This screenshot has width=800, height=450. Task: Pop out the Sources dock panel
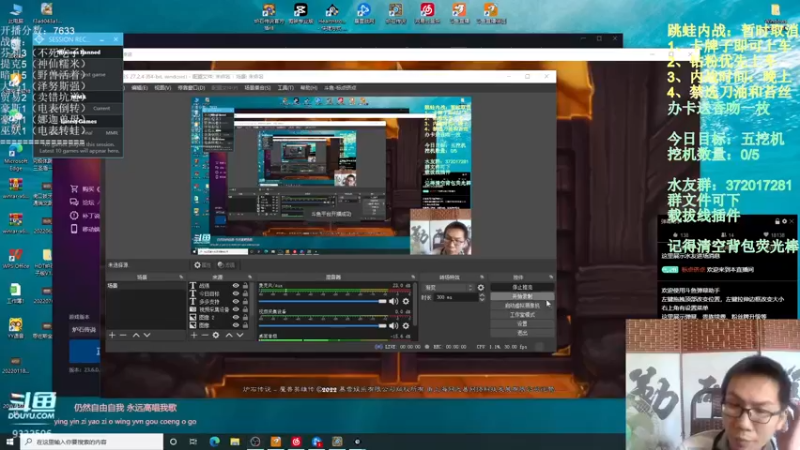coord(250,277)
